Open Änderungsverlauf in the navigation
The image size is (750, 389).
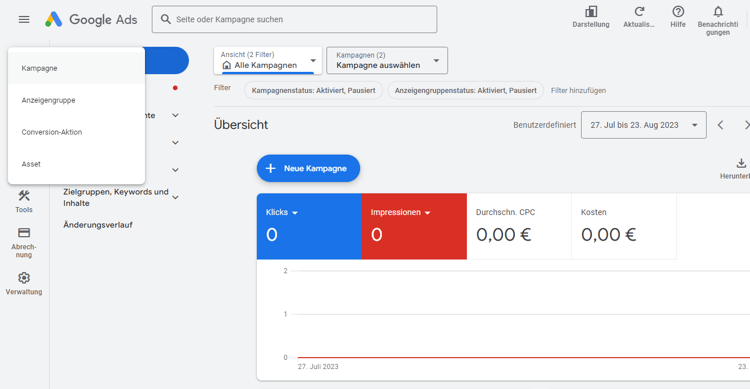pyautogui.click(x=98, y=225)
